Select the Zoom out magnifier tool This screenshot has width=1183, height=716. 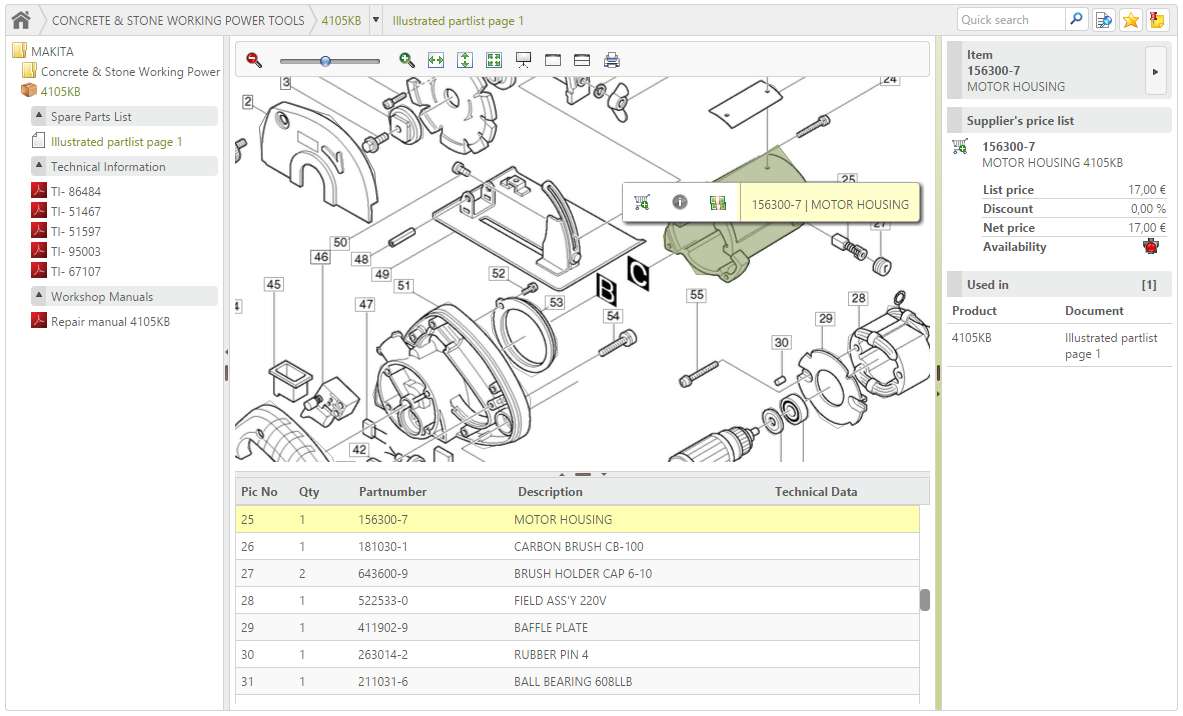coord(254,60)
